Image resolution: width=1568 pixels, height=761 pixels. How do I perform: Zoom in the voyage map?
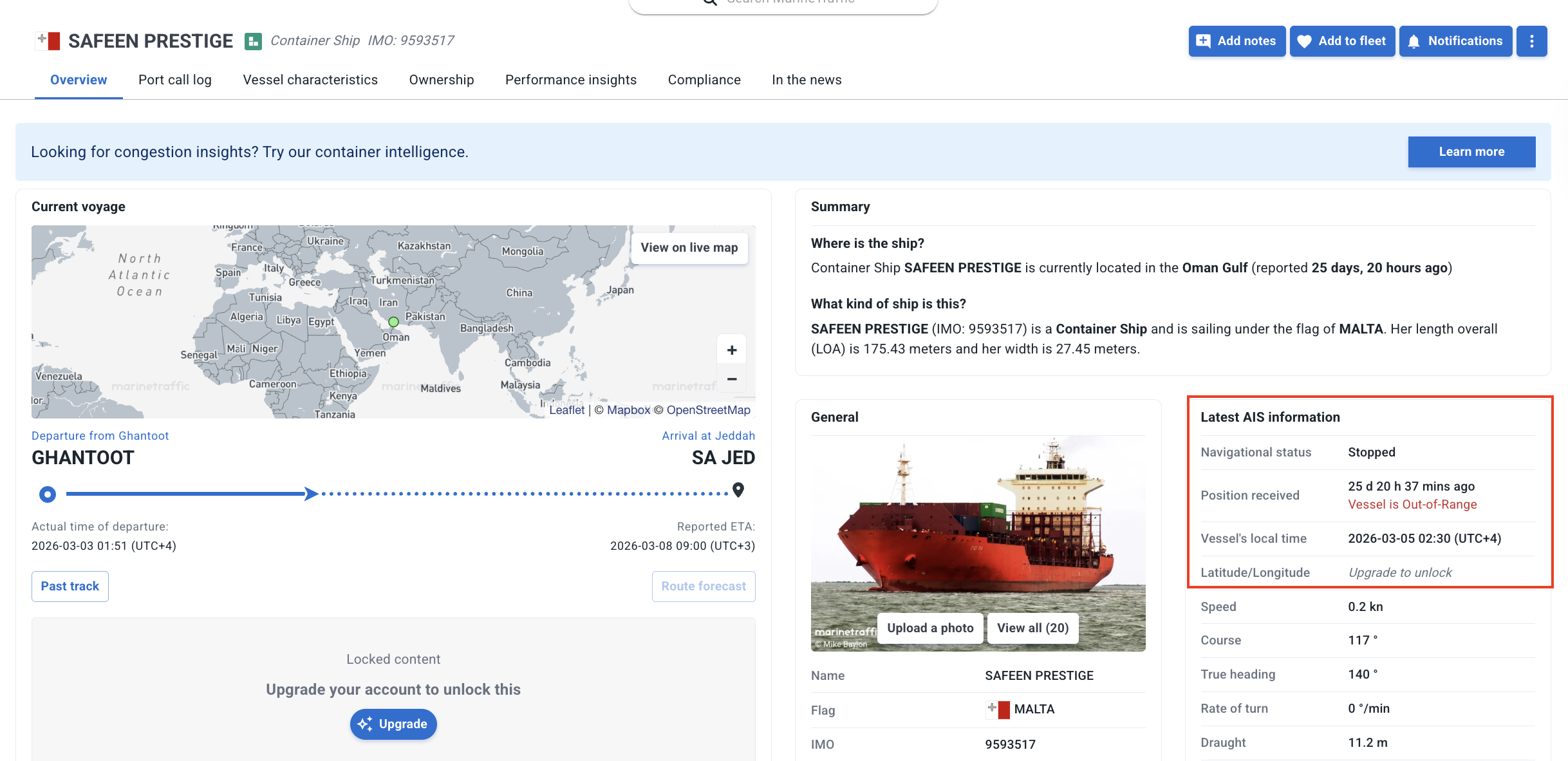click(732, 350)
